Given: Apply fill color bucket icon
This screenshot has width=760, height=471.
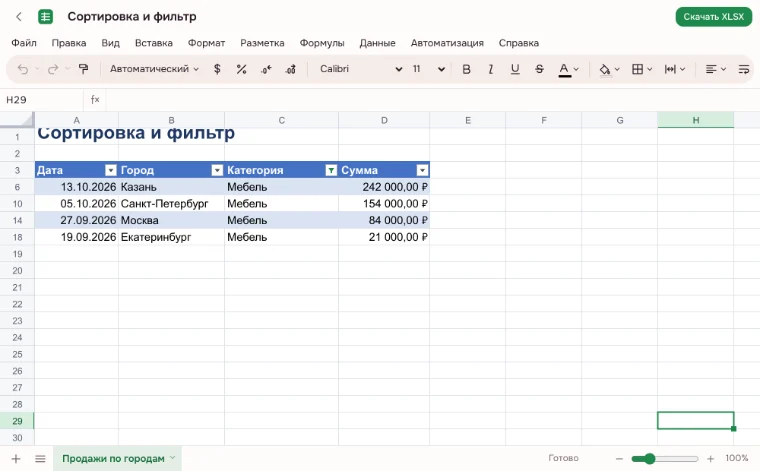Looking at the screenshot, I should [604, 70].
